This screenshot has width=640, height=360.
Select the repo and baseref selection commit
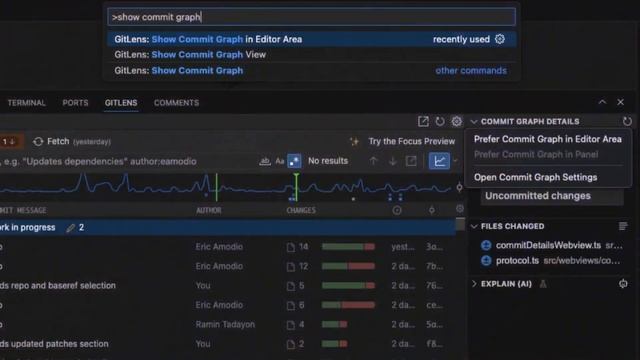(228, 286)
